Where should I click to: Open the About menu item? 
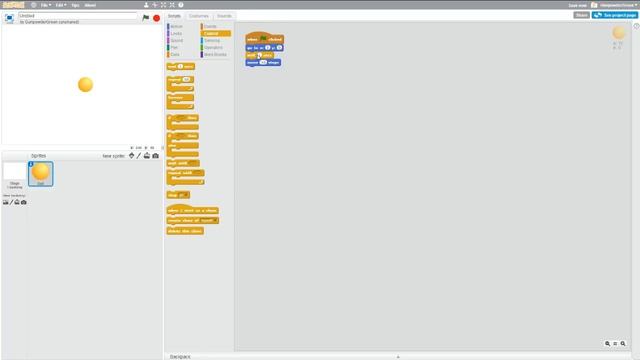pos(90,5)
